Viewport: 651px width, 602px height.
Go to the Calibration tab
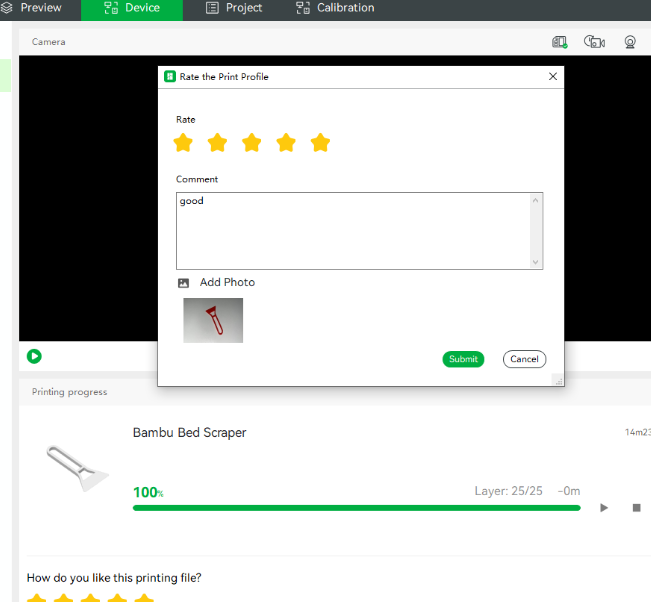(x=335, y=7)
